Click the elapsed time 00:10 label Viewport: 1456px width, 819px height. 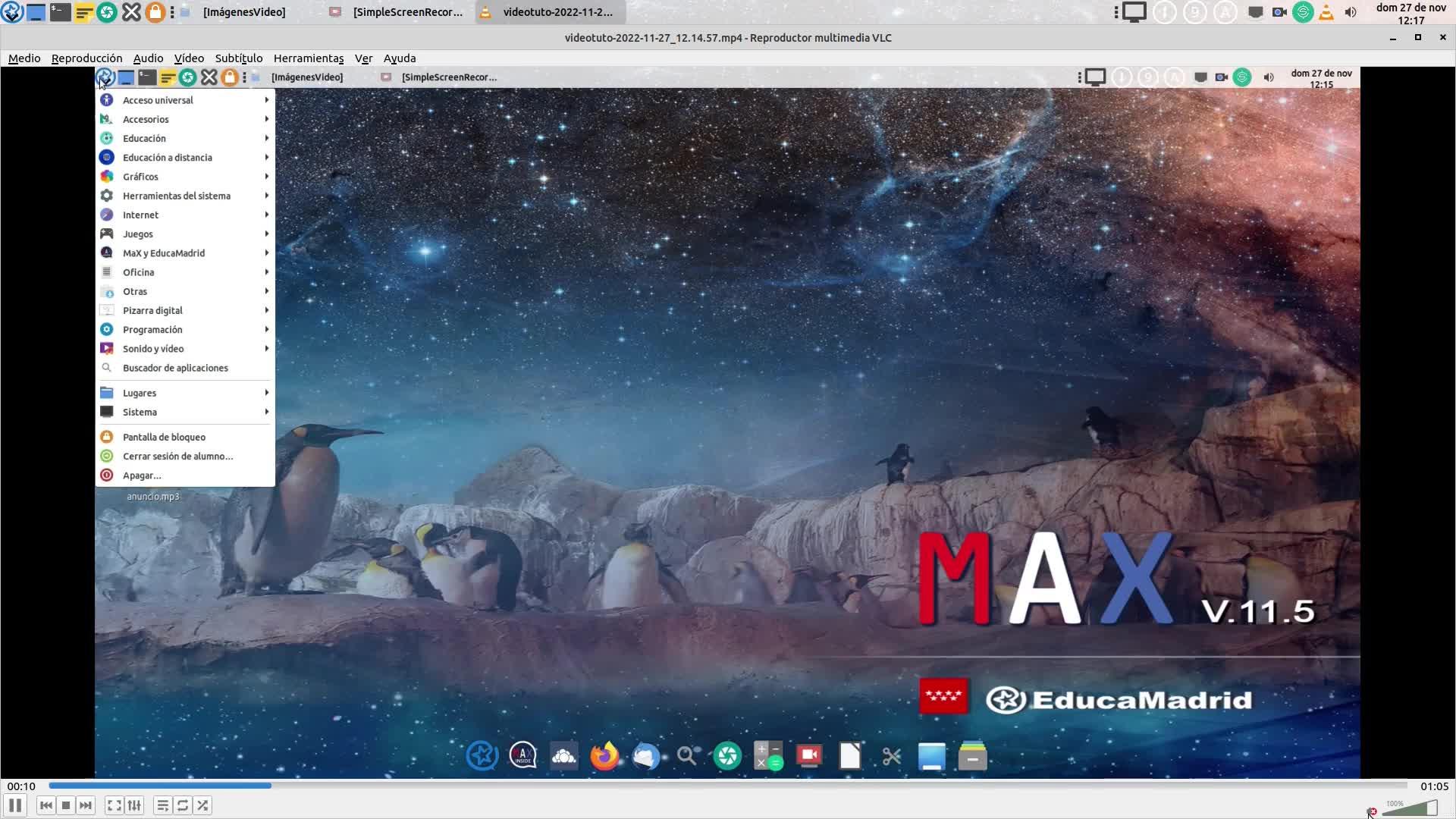[22, 786]
